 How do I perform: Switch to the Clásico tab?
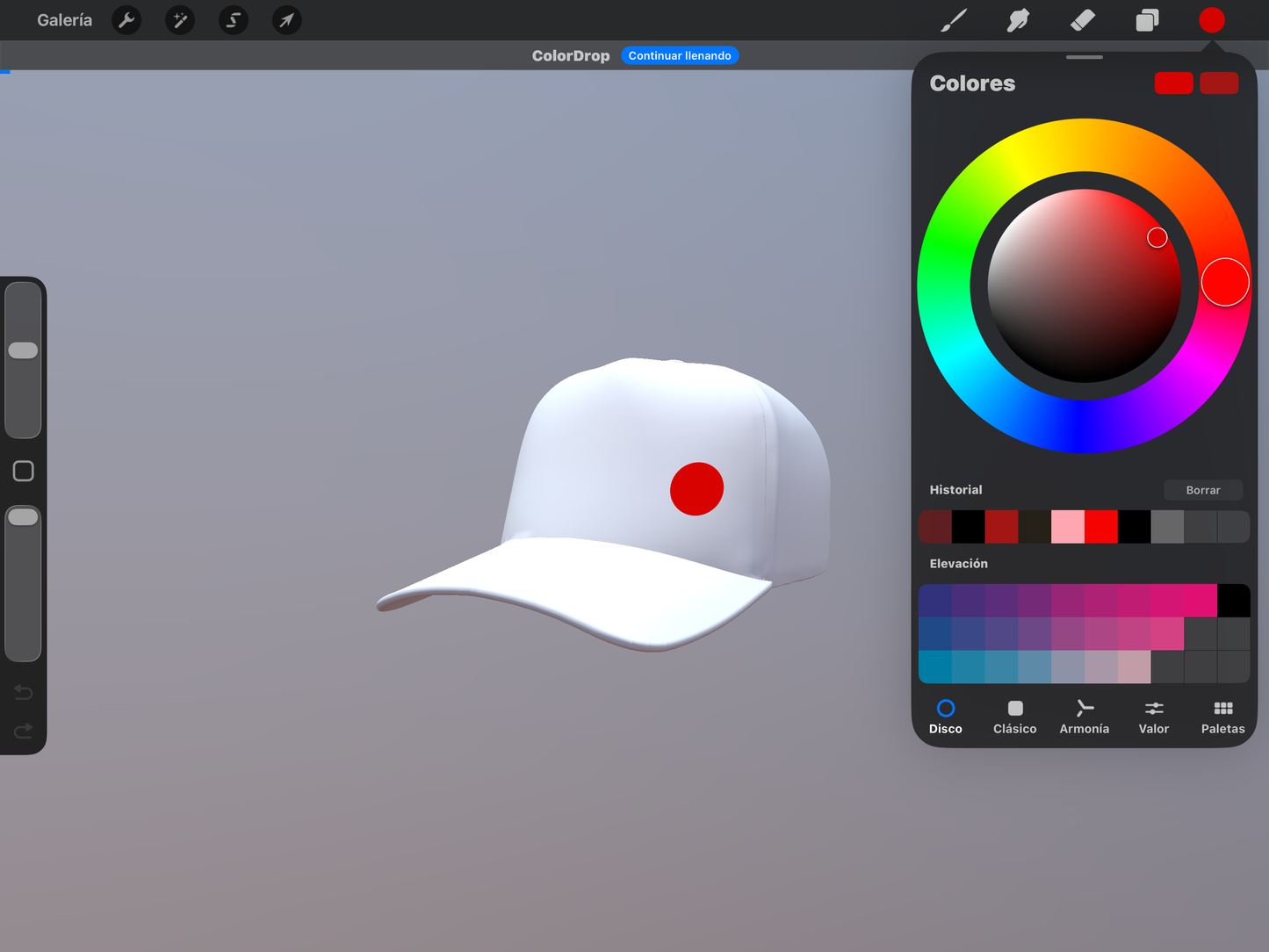(x=1015, y=717)
